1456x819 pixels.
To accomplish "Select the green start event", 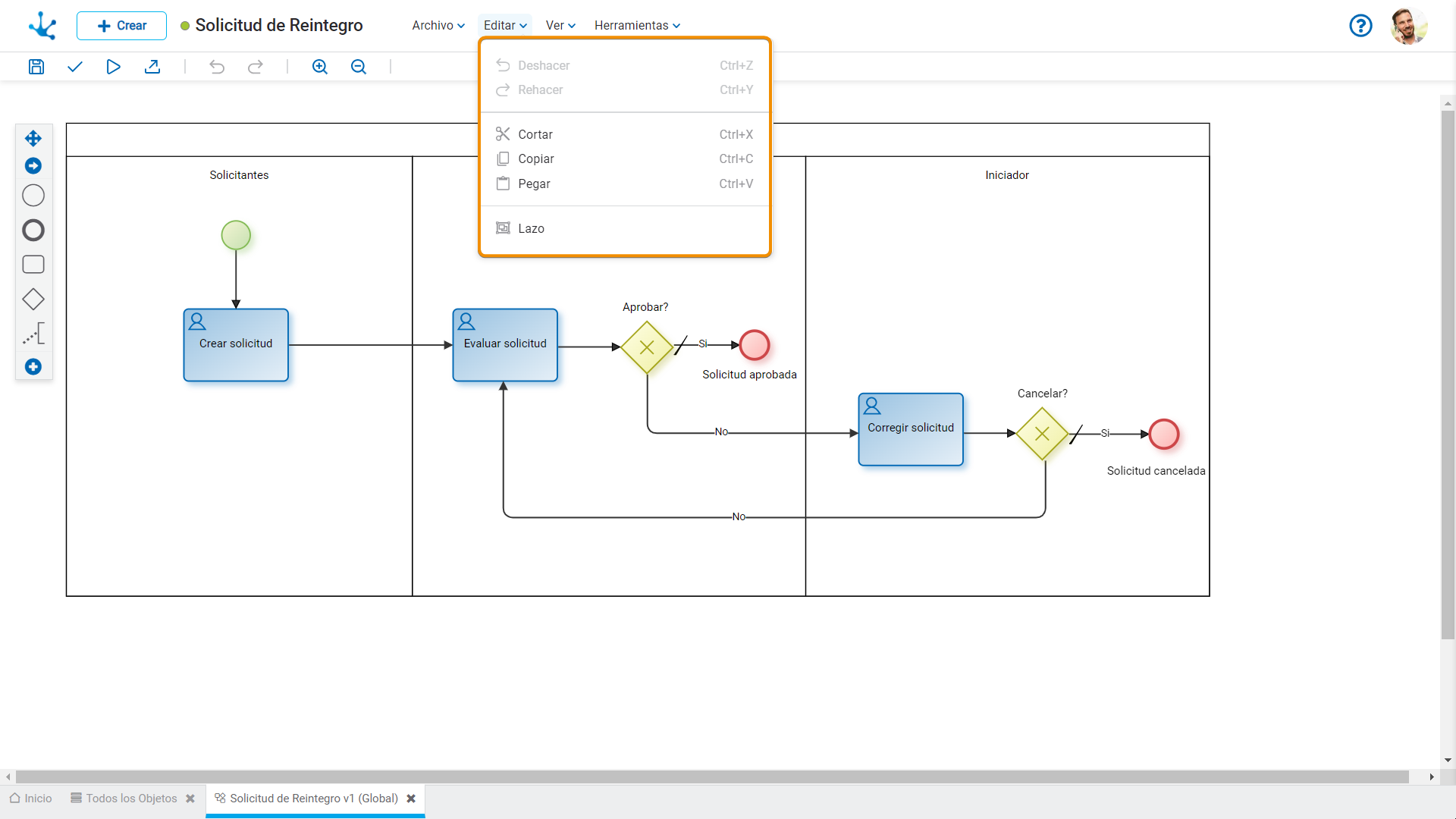I will [x=236, y=235].
